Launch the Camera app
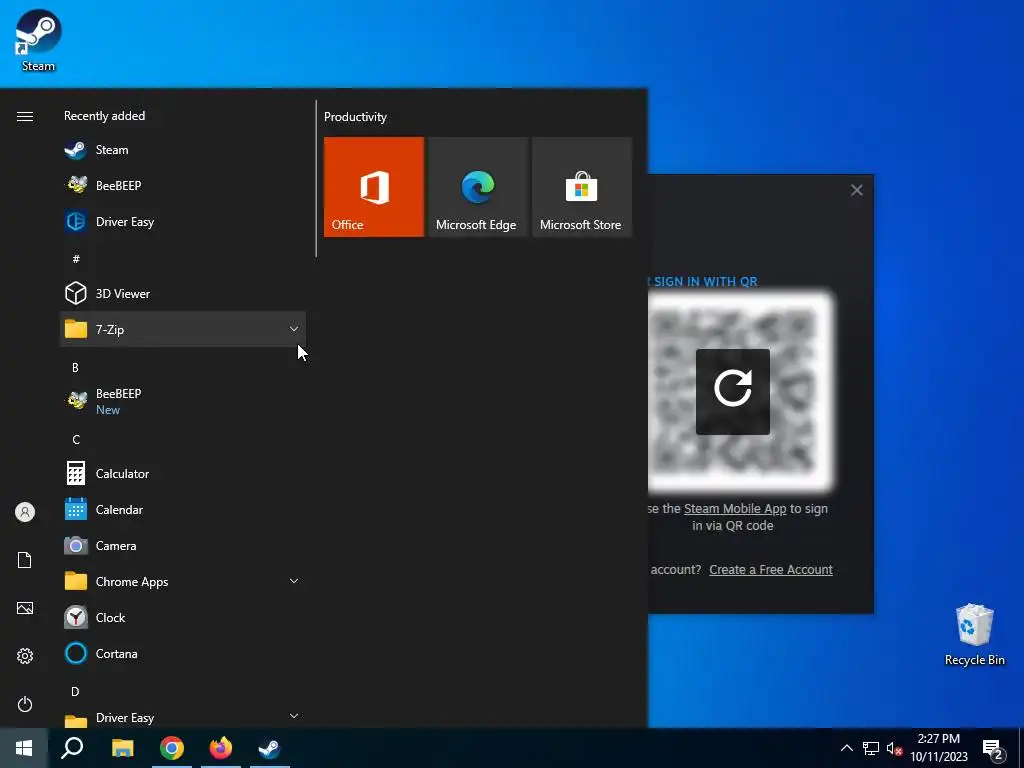The height and width of the screenshot is (768, 1024). [183, 545]
